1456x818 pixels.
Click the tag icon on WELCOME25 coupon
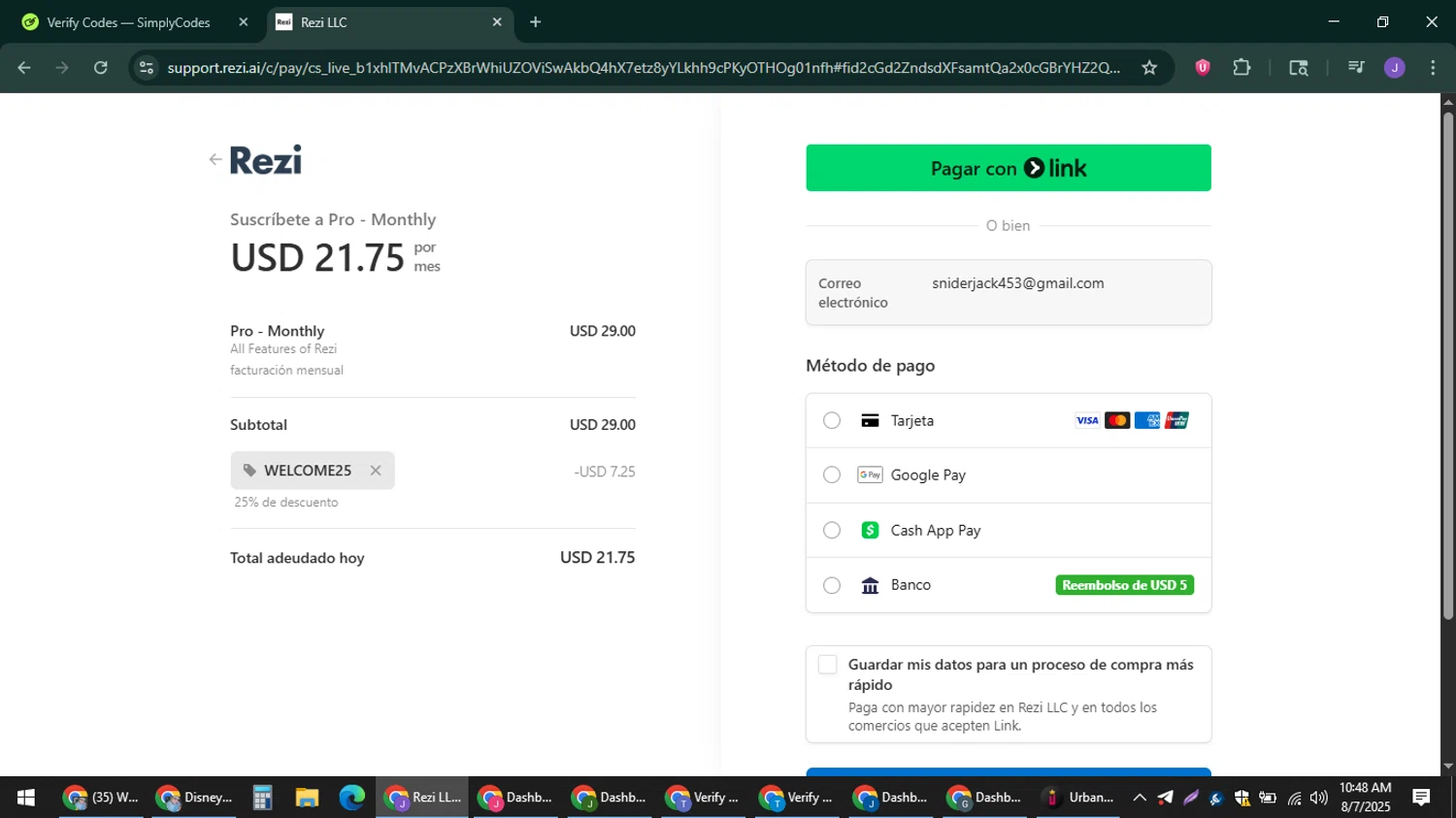coord(249,471)
